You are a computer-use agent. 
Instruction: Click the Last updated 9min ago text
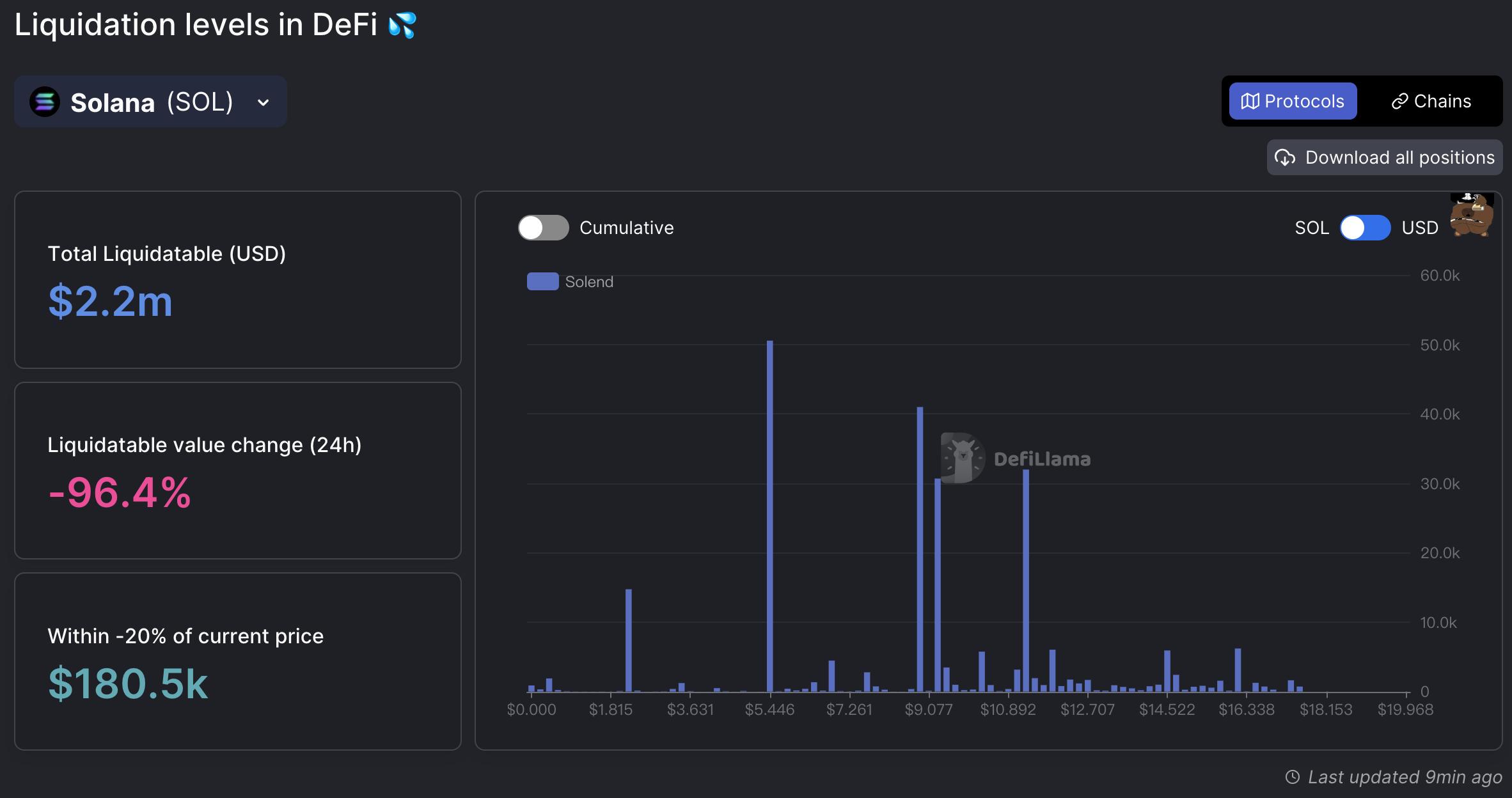[x=1405, y=777]
